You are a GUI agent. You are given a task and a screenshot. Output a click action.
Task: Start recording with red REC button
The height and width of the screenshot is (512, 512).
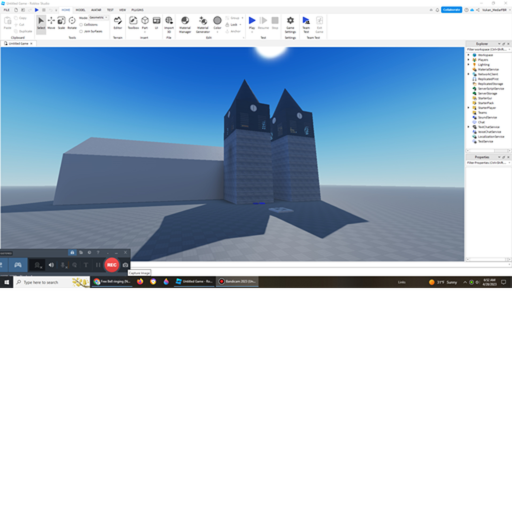pyautogui.click(x=112, y=265)
